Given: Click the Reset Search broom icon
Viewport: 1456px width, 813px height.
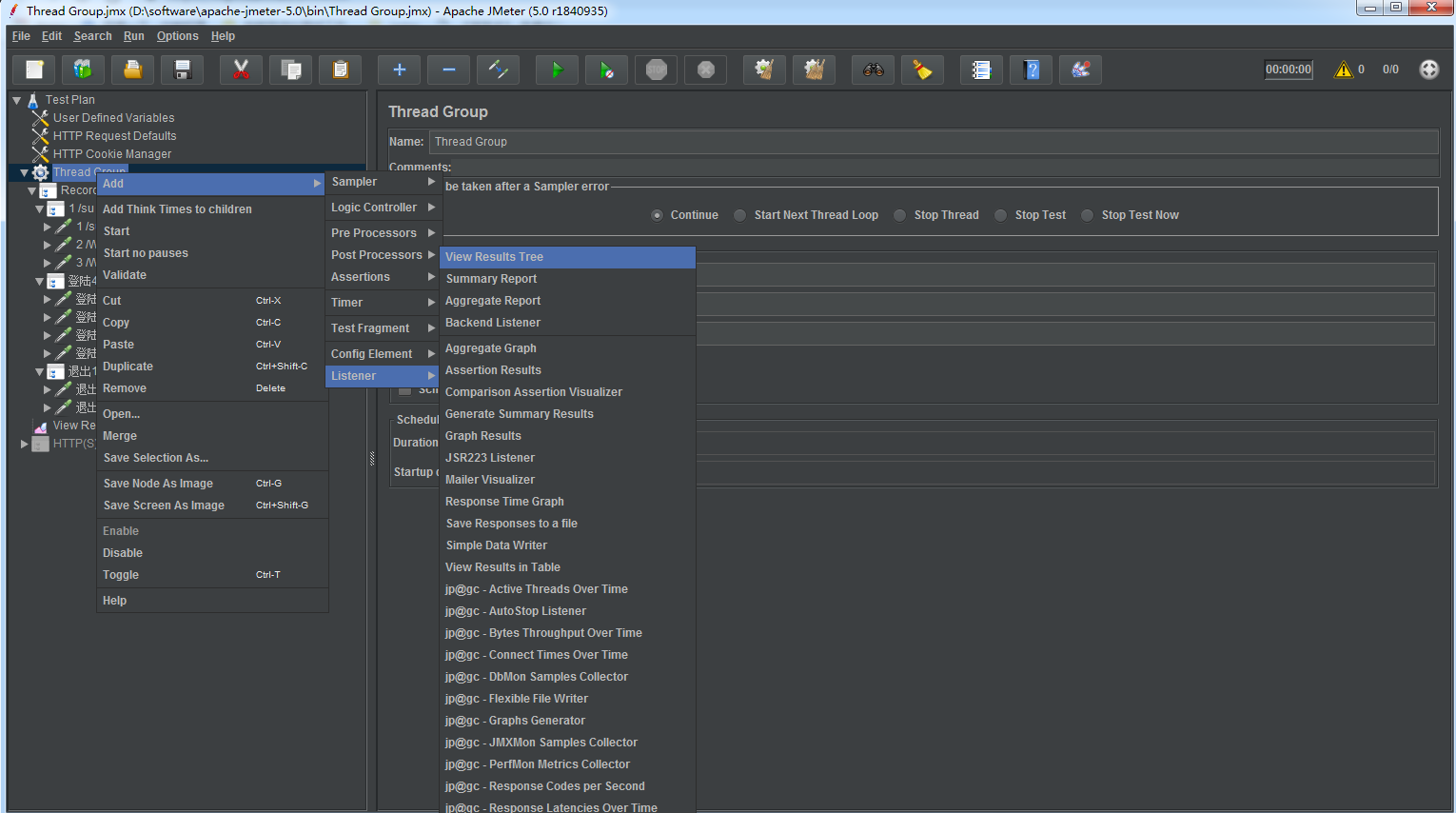Looking at the screenshot, I should click(x=922, y=69).
